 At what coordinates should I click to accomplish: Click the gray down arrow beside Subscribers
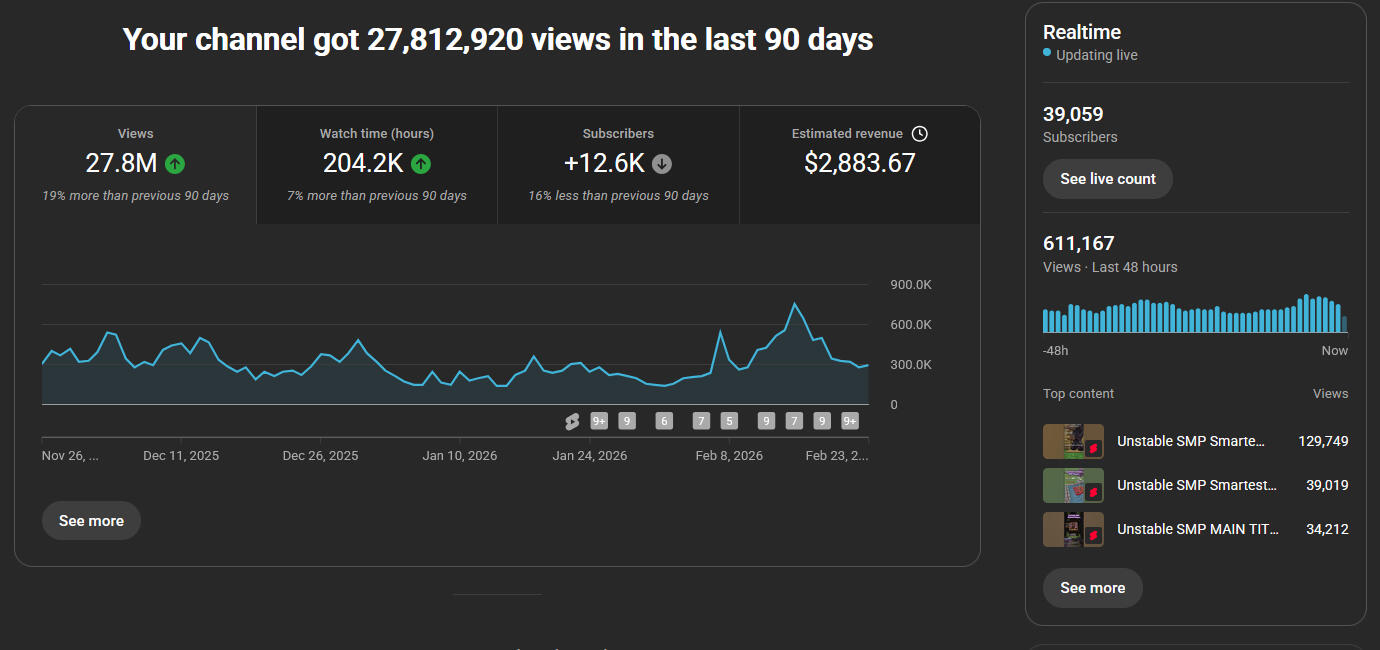[x=661, y=164]
